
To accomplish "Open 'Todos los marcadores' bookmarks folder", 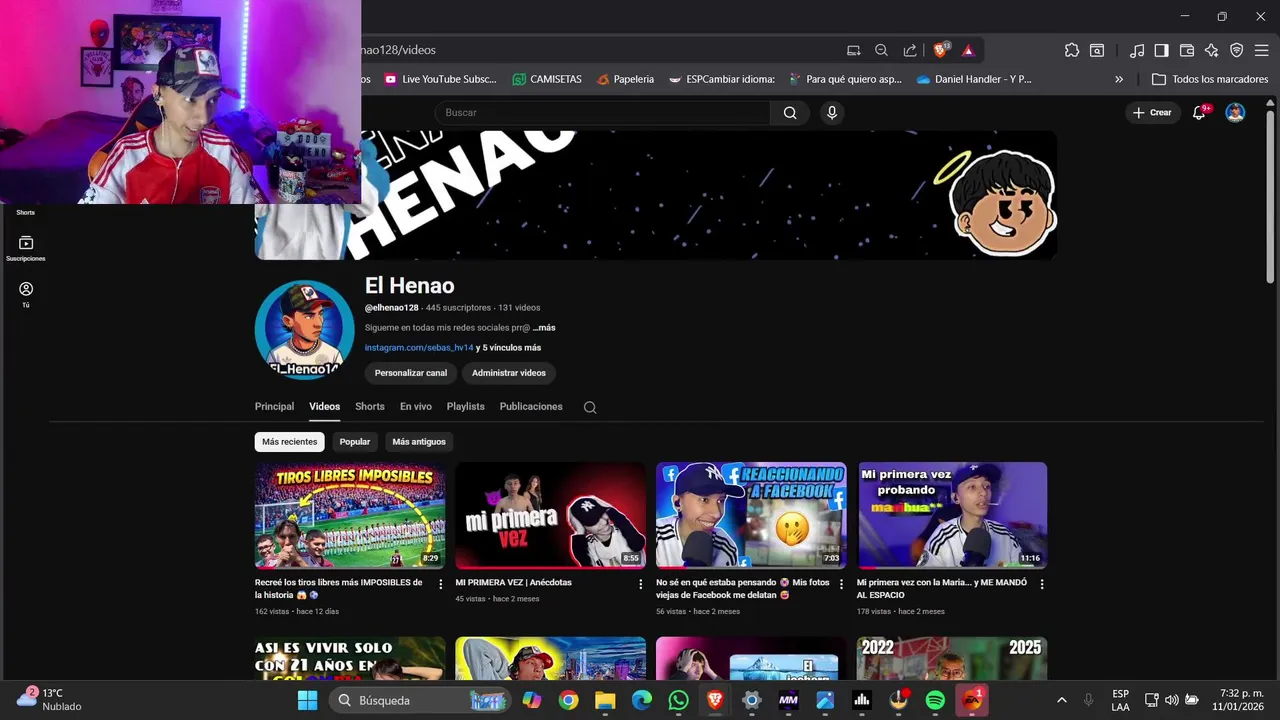I will [x=1210, y=79].
